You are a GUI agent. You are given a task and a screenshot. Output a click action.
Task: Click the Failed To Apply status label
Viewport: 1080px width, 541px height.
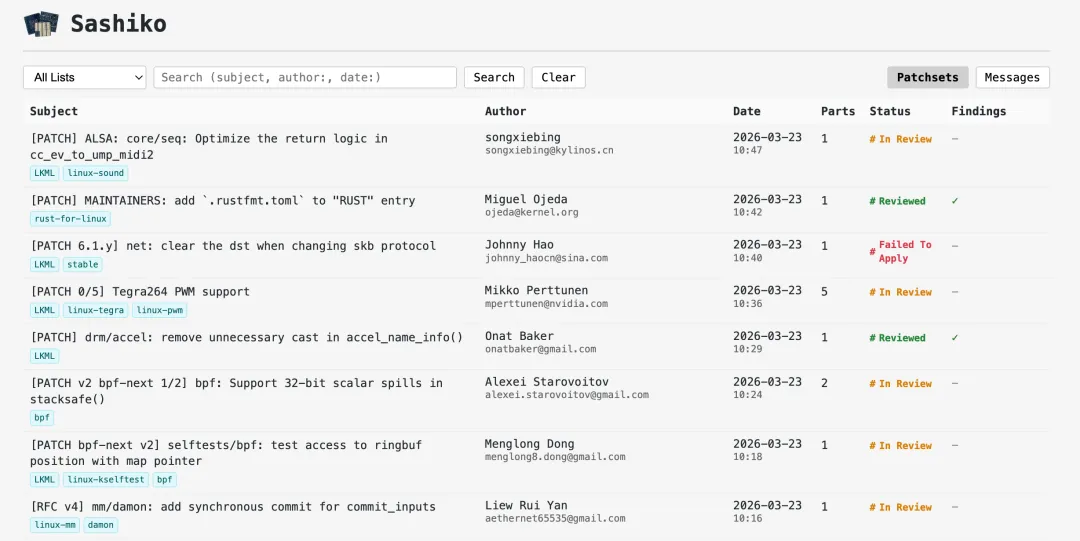[904, 251]
